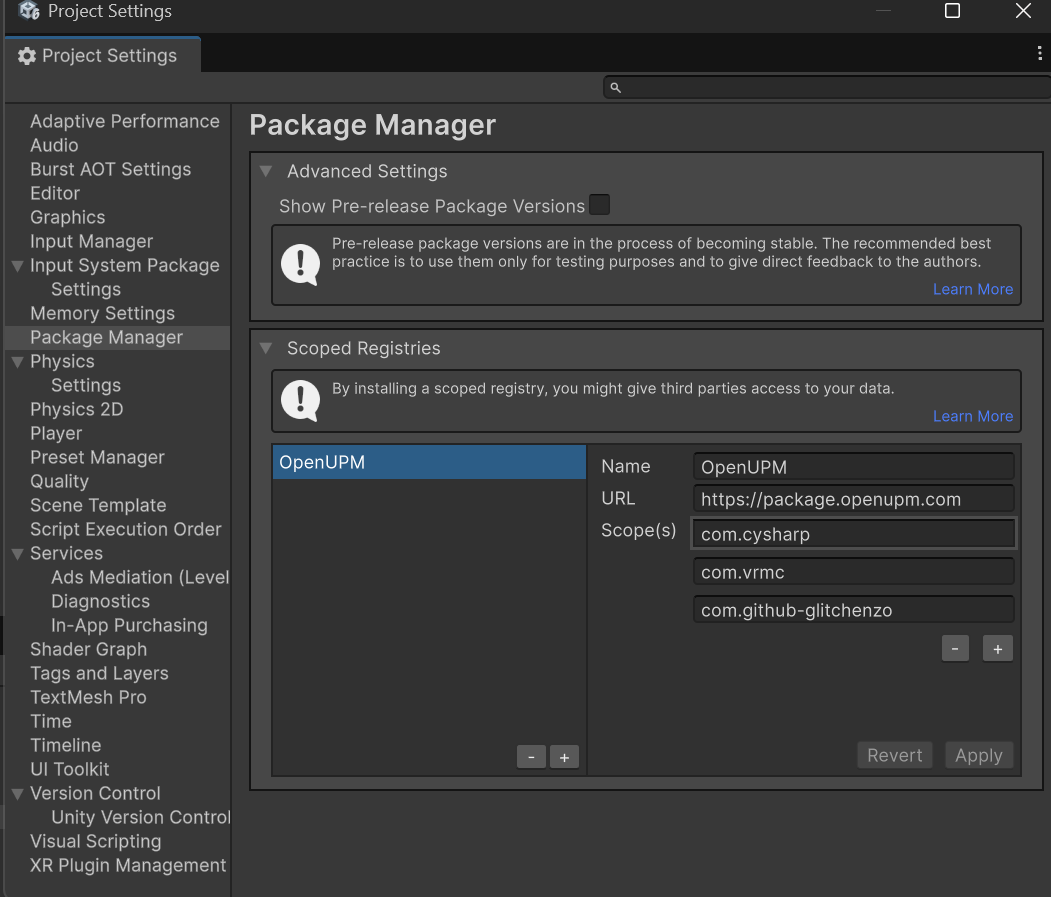The width and height of the screenshot is (1051, 897).
Task: Collapse the Advanced Settings section
Action: click(266, 172)
